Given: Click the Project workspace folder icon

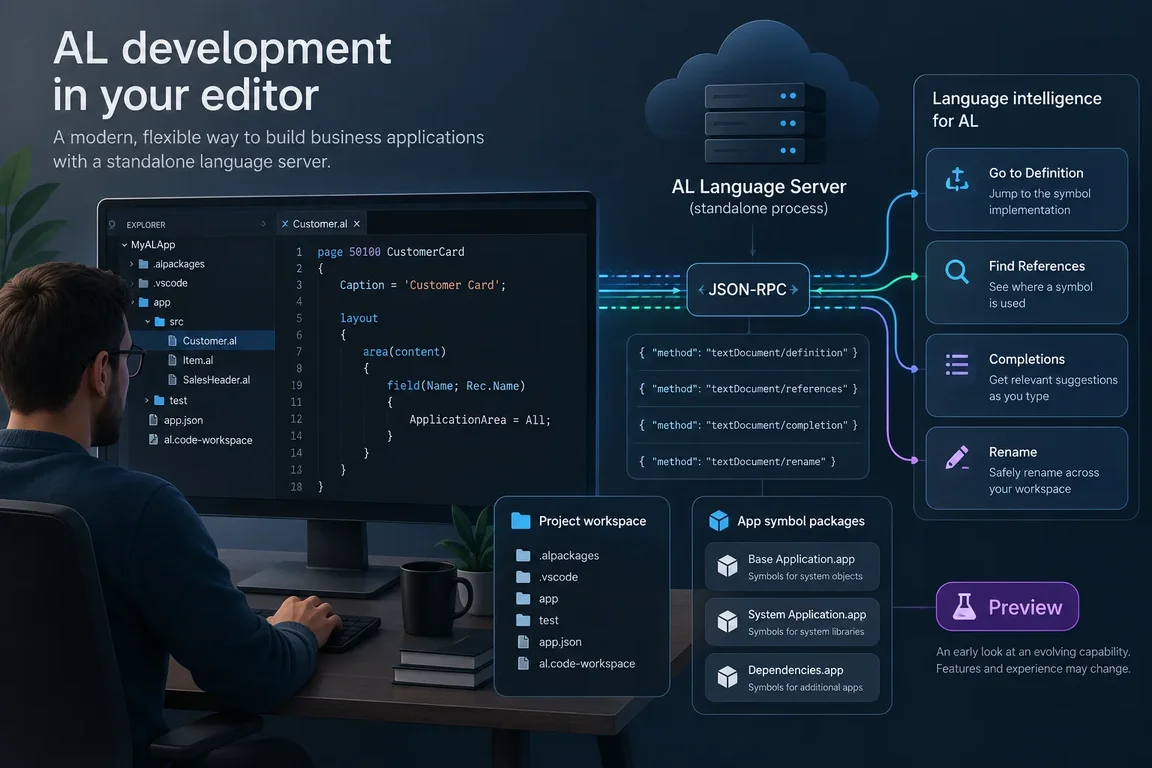Looking at the screenshot, I should point(520,520).
